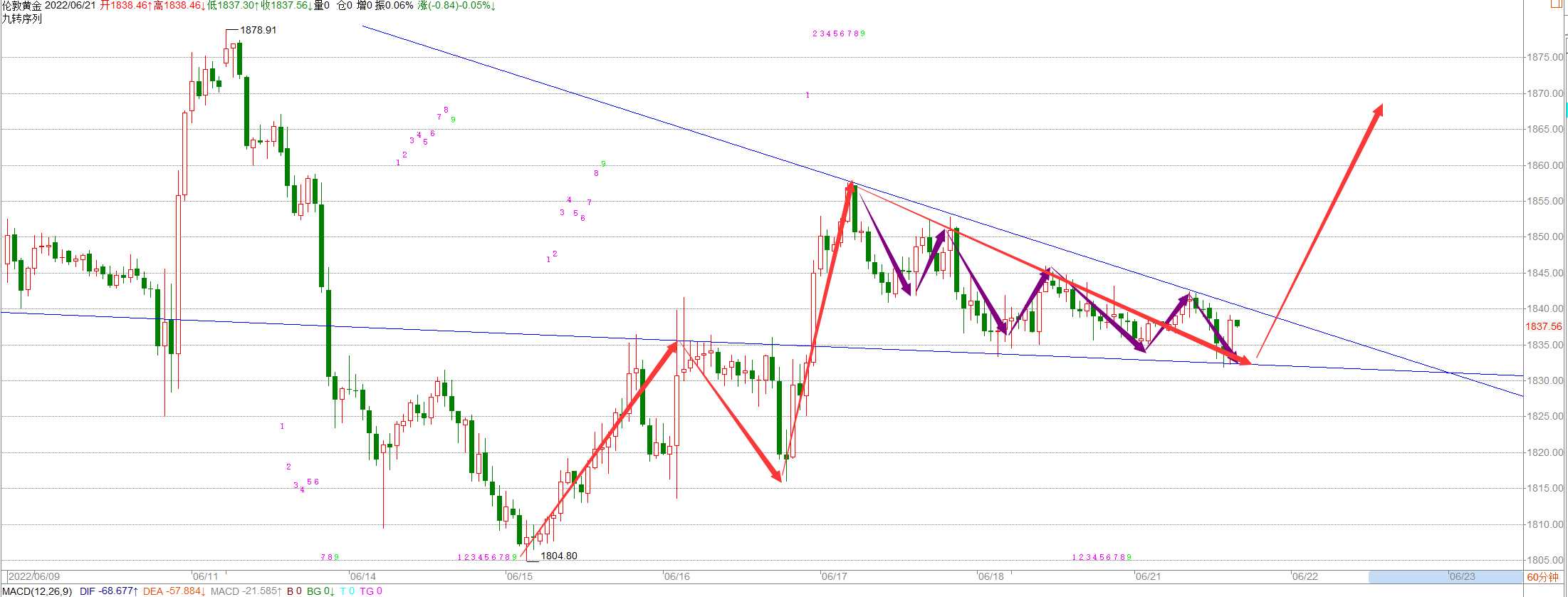Click the 1804.80 low price label

tap(559, 556)
